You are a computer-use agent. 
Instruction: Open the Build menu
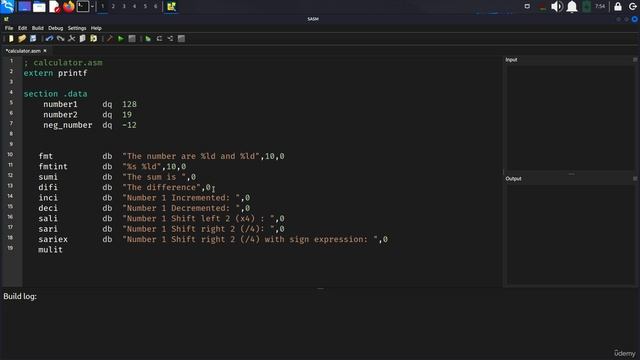[x=38, y=28]
